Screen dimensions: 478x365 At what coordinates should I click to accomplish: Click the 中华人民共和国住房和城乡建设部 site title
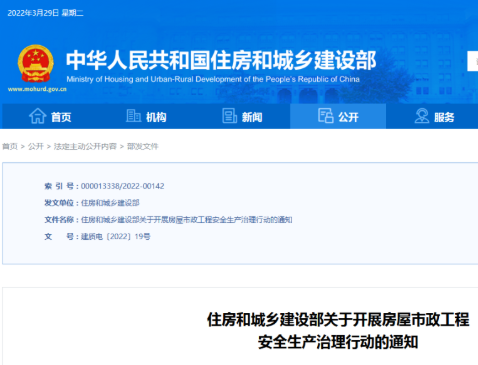221,61
